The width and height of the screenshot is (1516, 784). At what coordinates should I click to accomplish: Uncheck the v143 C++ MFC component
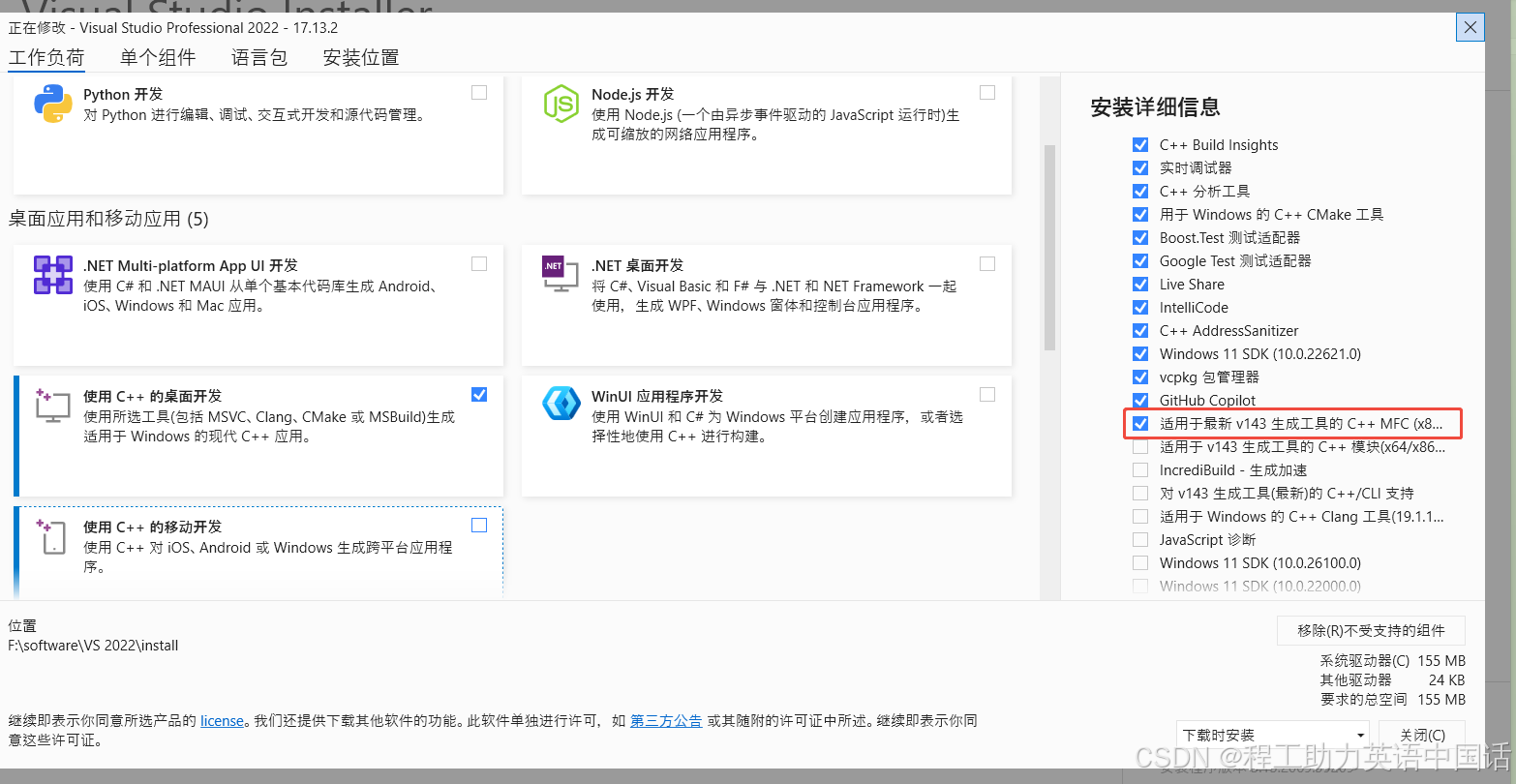pyautogui.click(x=1140, y=423)
